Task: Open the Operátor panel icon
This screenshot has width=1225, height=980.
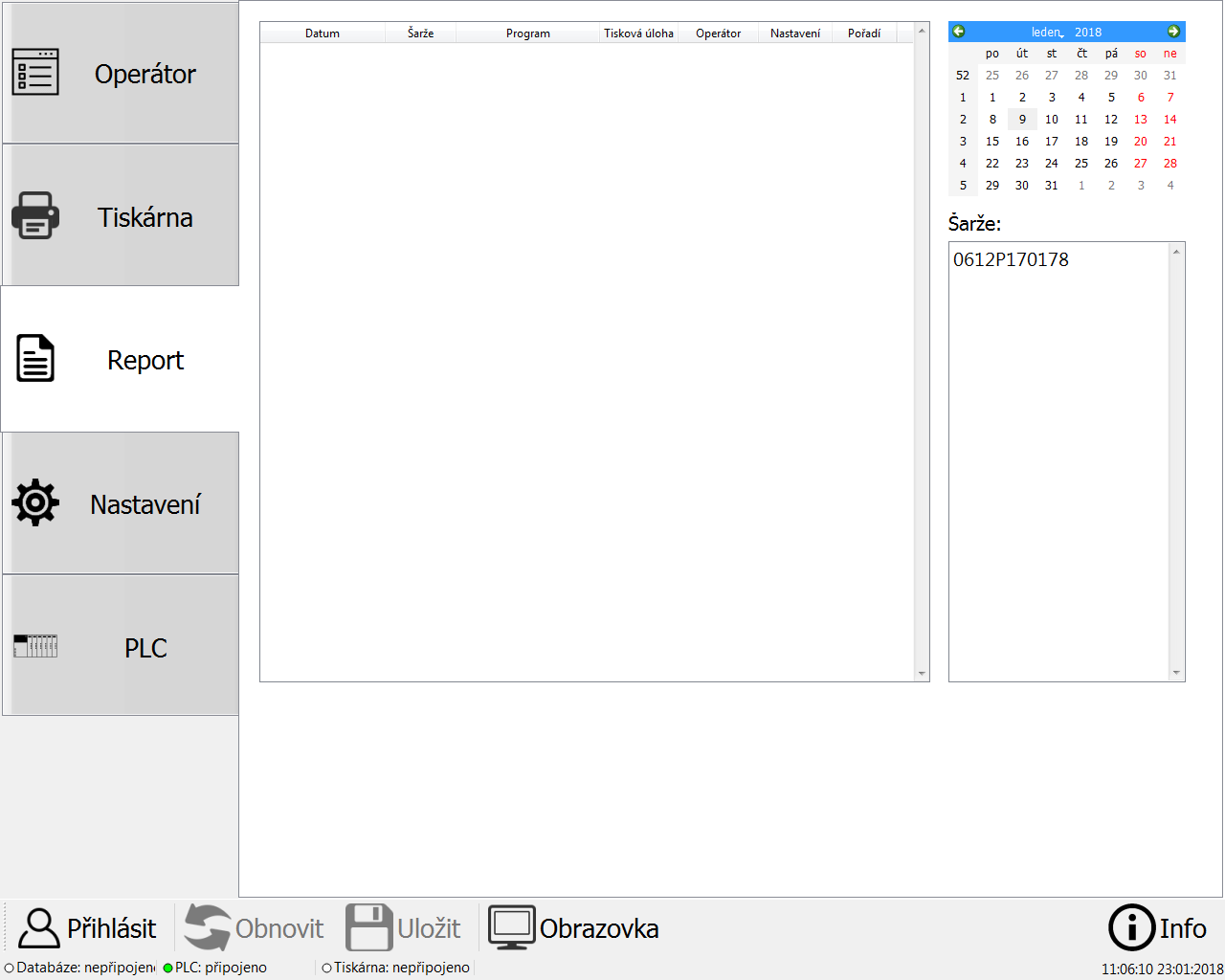Action: pos(35,73)
